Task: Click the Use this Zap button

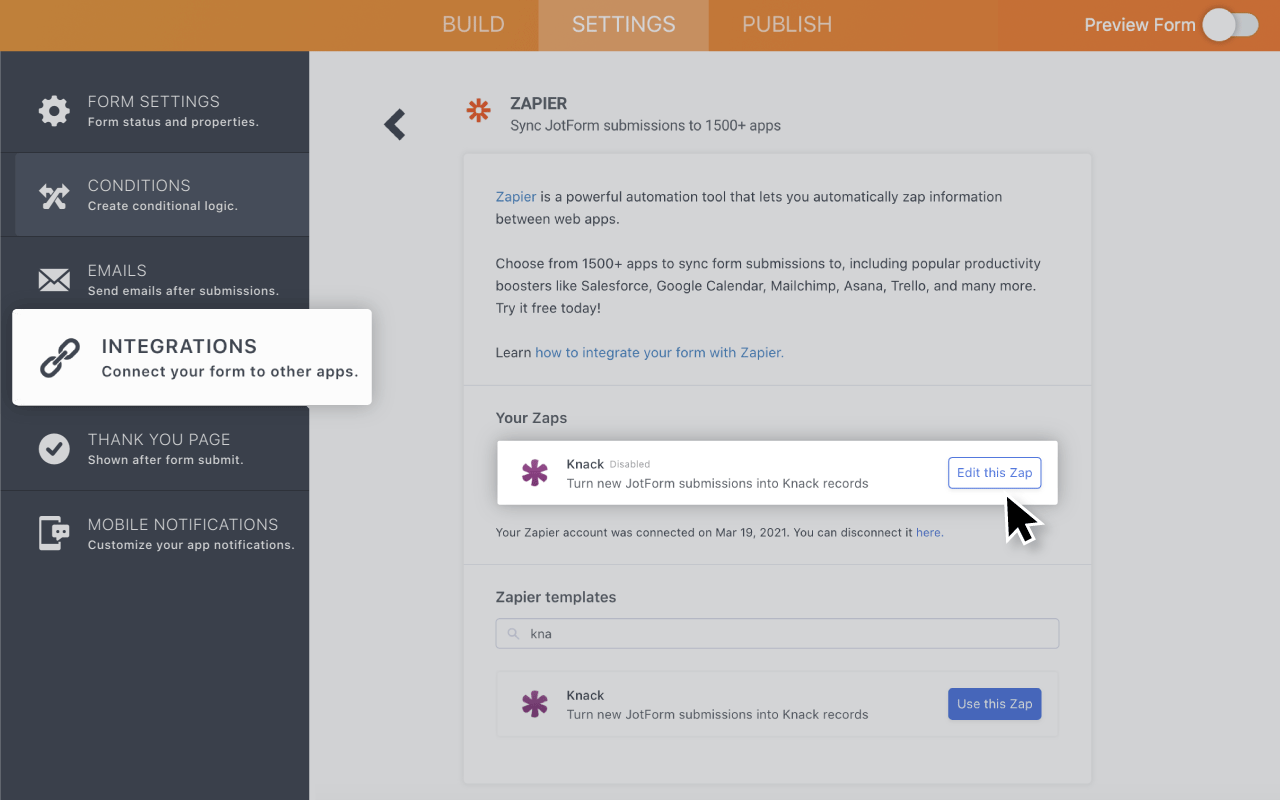Action: click(x=994, y=704)
